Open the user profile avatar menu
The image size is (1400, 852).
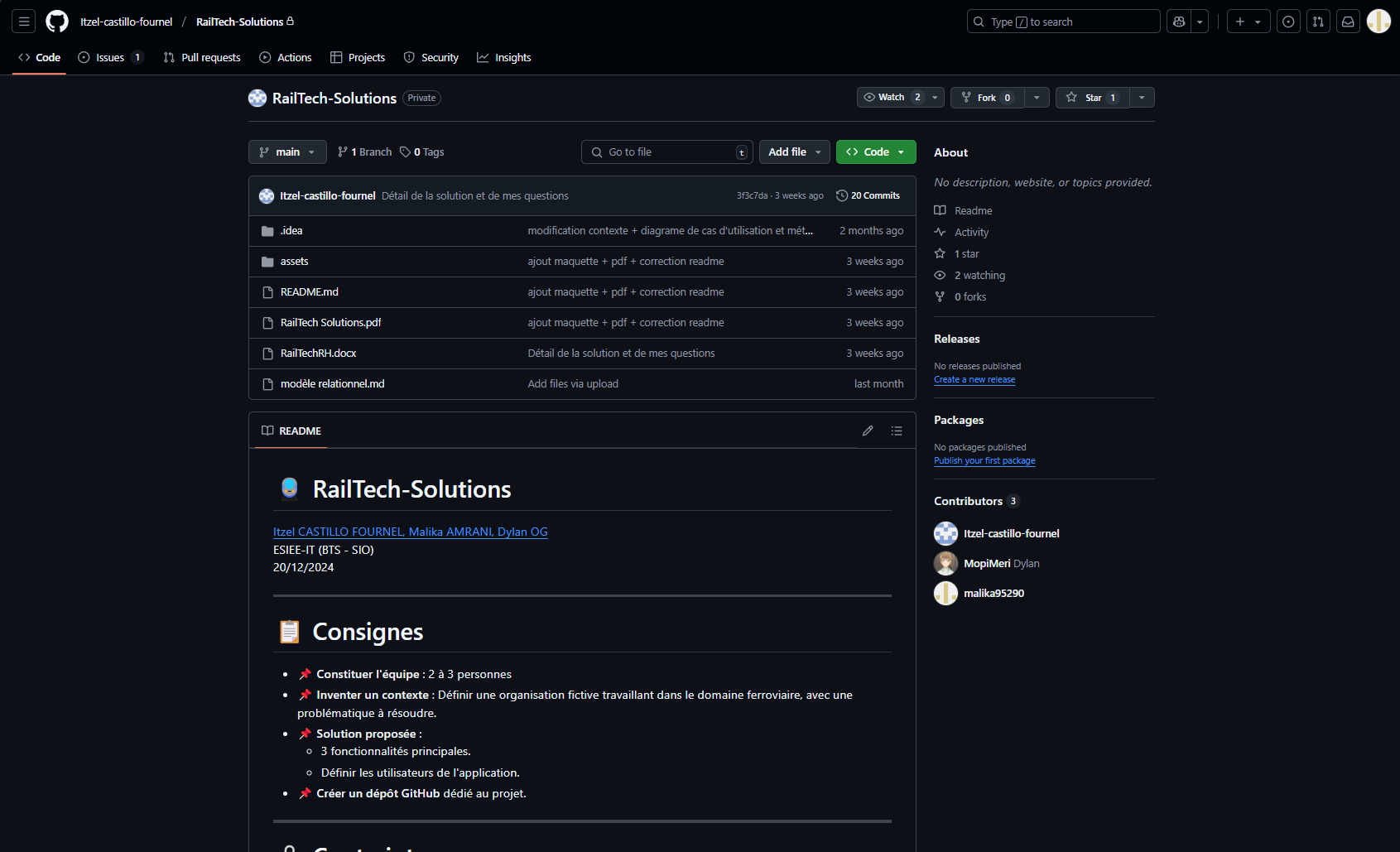[1378, 22]
